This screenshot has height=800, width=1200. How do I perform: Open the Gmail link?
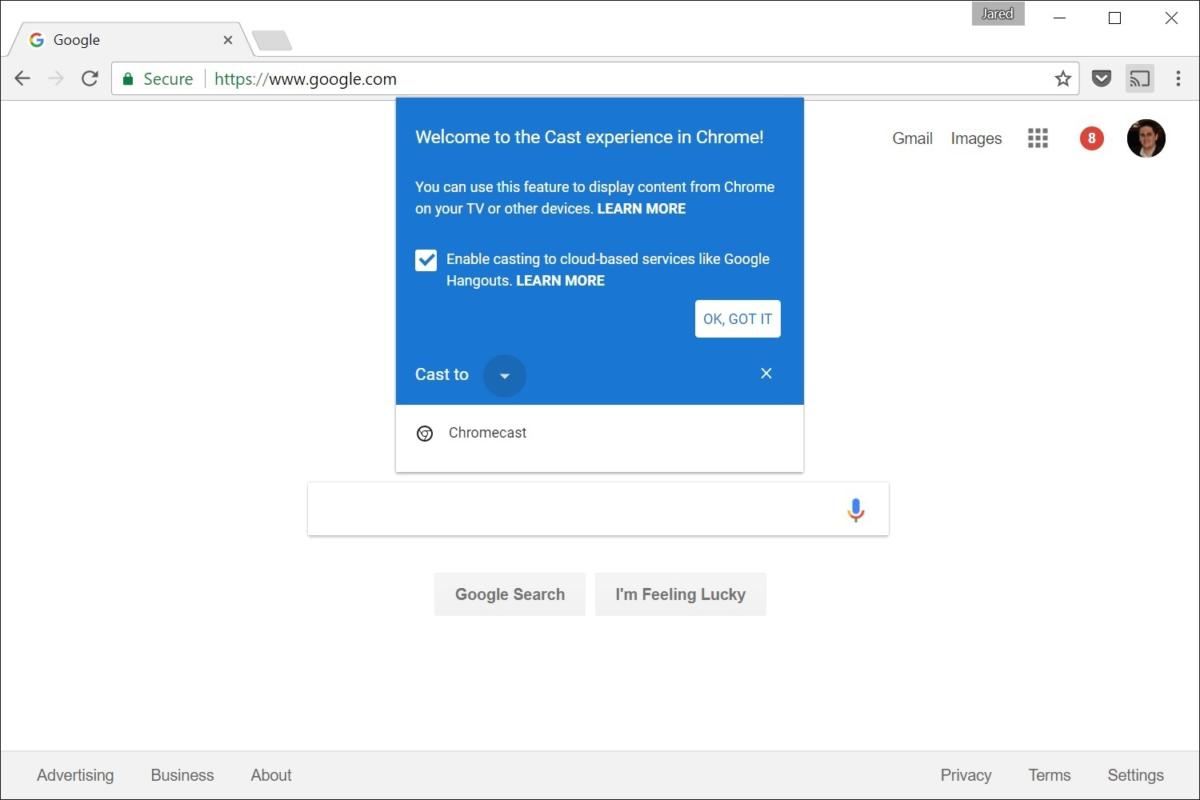[x=912, y=138]
